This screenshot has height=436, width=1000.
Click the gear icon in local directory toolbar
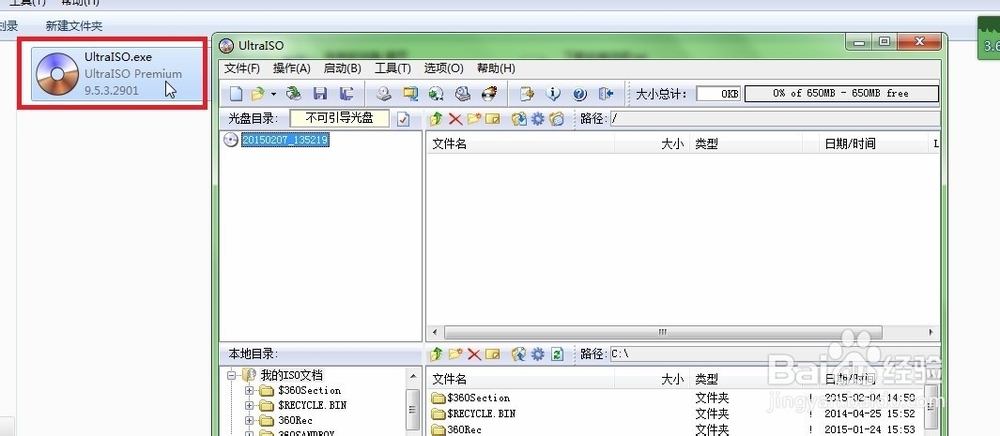click(x=538, y=354)
